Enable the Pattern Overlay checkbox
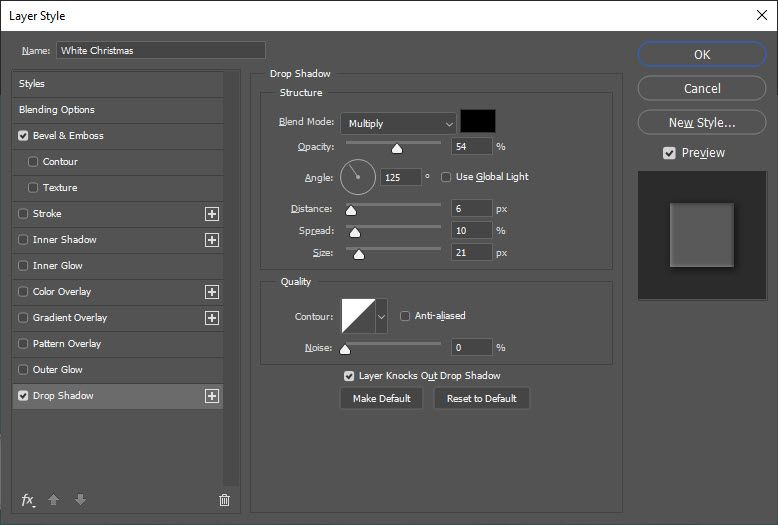 23,343
